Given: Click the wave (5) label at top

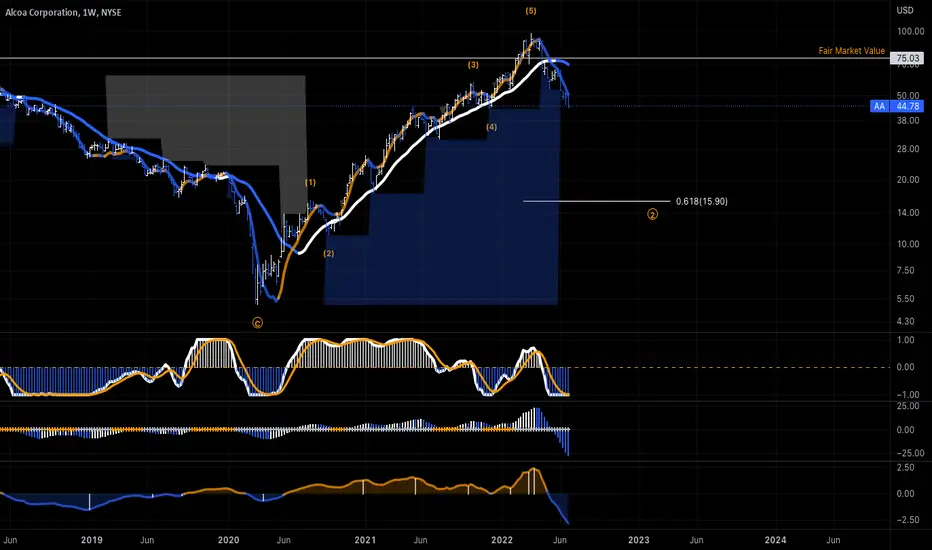Looking at the screenshot, I should point(531,11).
